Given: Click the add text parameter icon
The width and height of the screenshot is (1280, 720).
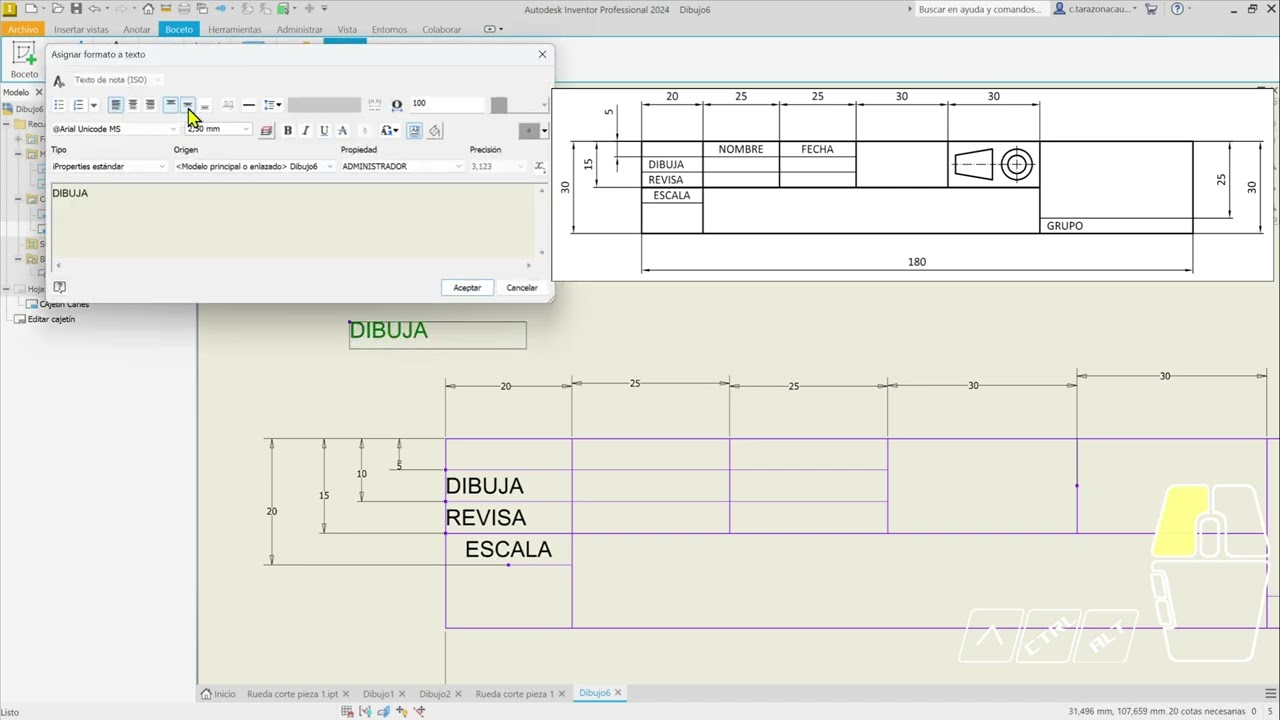Looking at the screenshot, I should coord(539,166).
